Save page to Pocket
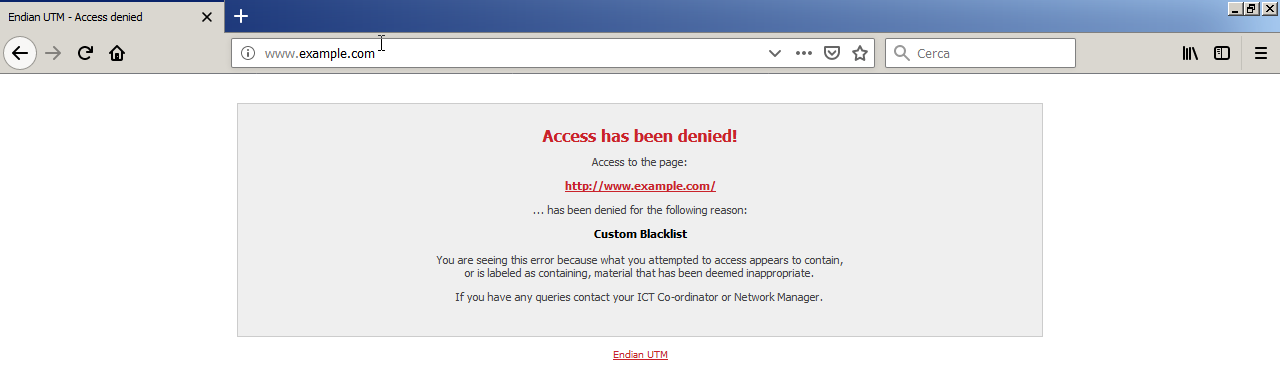 click(x=831, y=53)
